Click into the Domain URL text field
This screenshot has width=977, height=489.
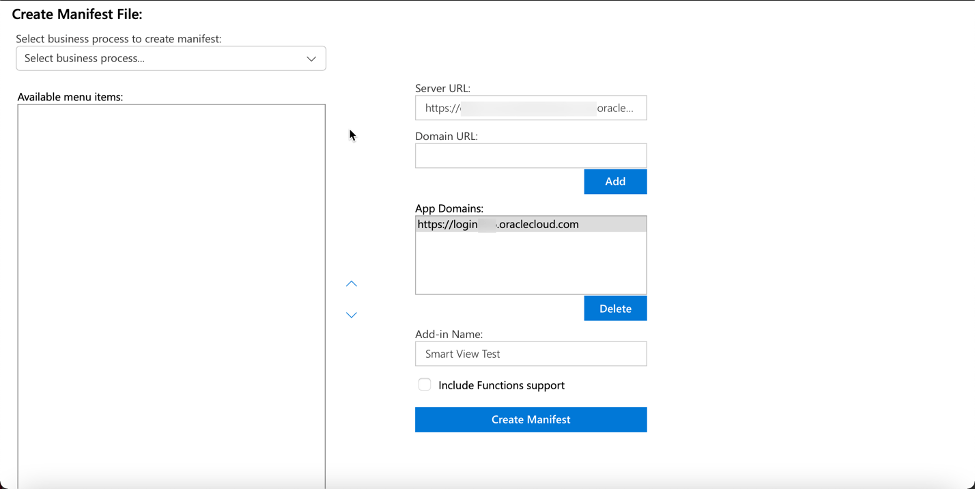(x=530, y=156)
